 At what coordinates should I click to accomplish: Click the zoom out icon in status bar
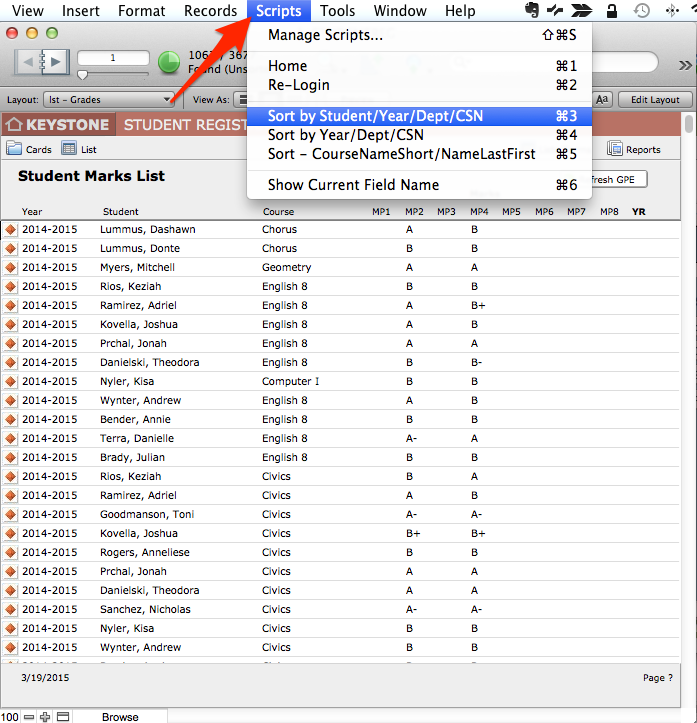29,717
